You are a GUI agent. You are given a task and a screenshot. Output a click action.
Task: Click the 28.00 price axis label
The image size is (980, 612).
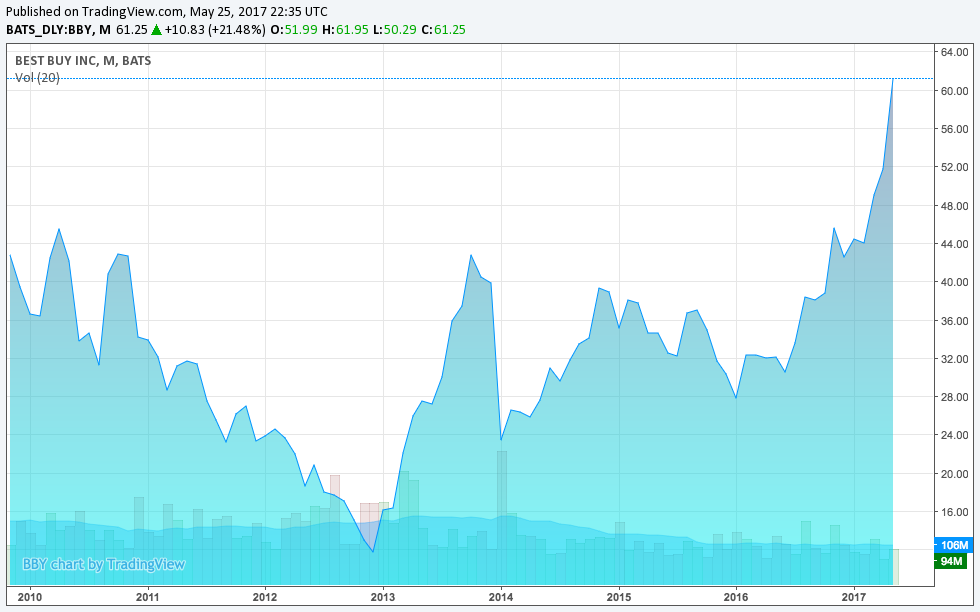pyautogui.click(x=955, y=398)
